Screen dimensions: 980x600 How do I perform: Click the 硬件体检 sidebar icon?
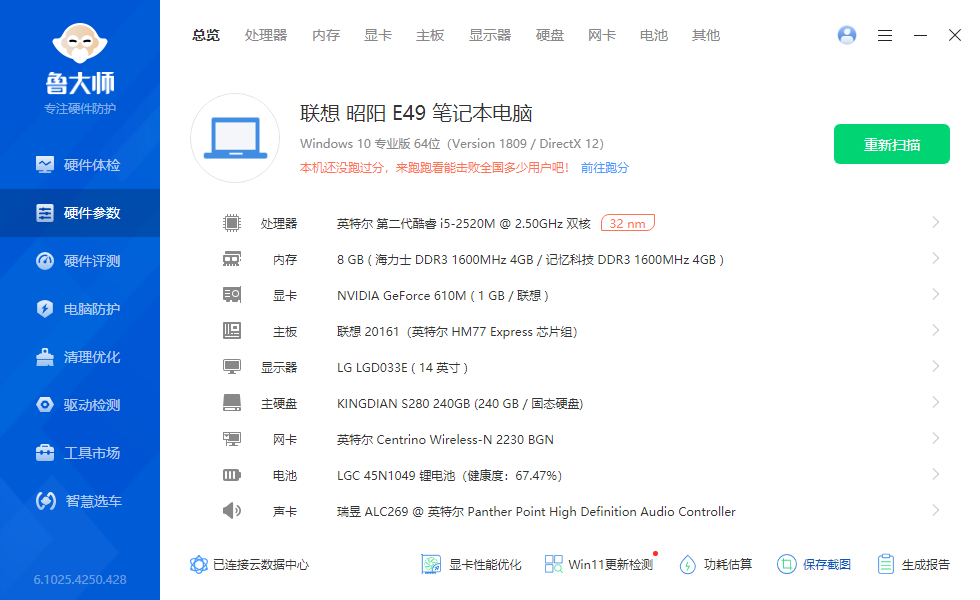click(x=45, y=164)
